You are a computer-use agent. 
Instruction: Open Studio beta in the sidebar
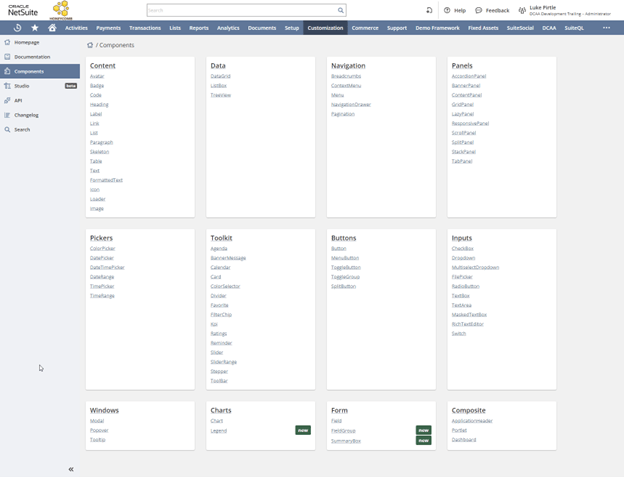[40, 86]
